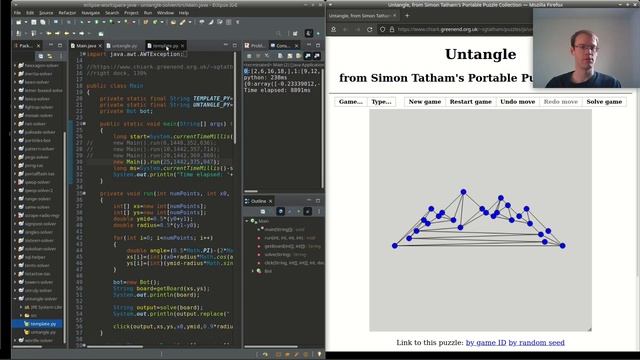Toggle Show Console When Standard Out Changes
The width and height of the screenshot is (640, 360).
[x=308, y=56]
